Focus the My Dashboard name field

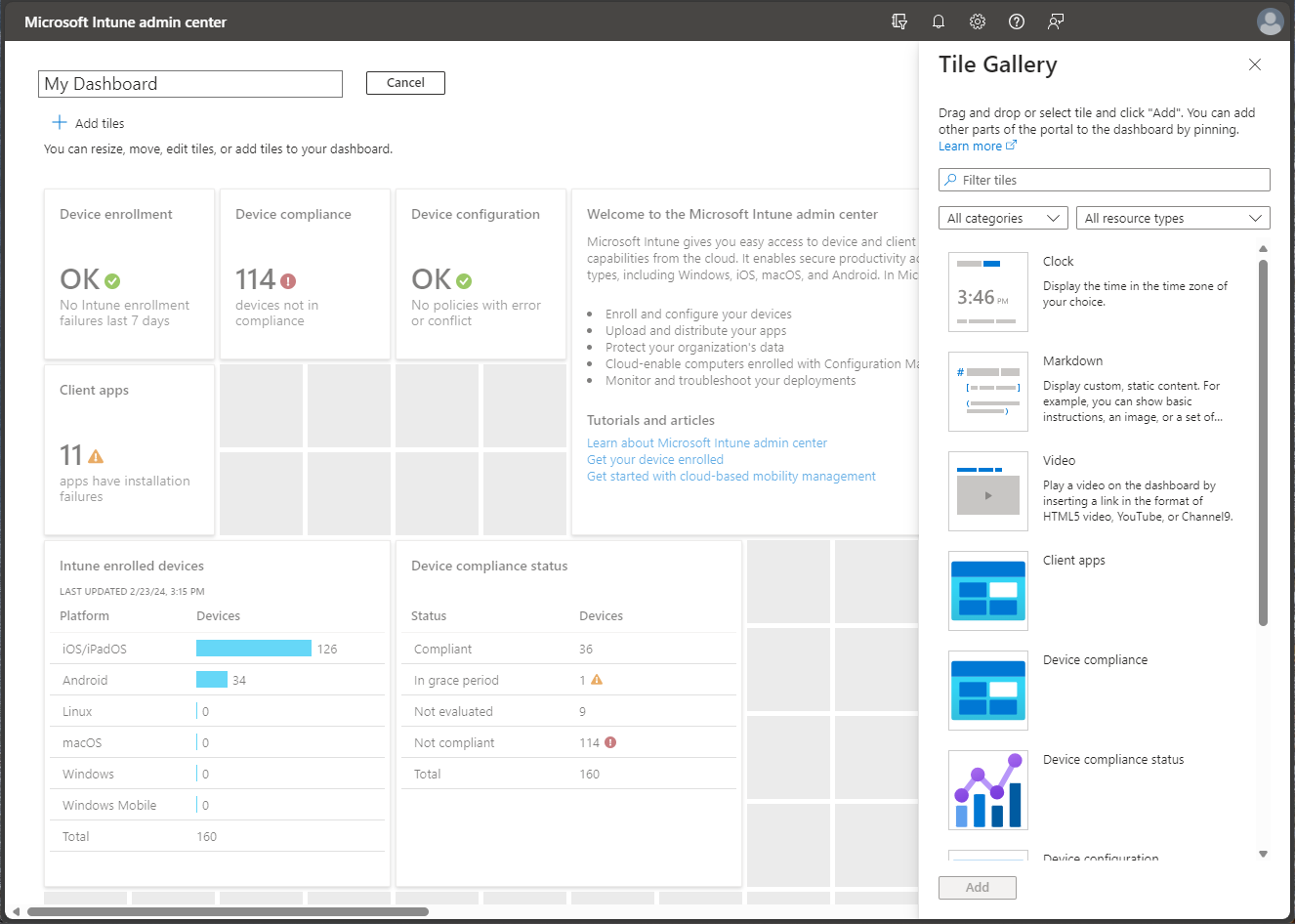(x=190, y=84)
